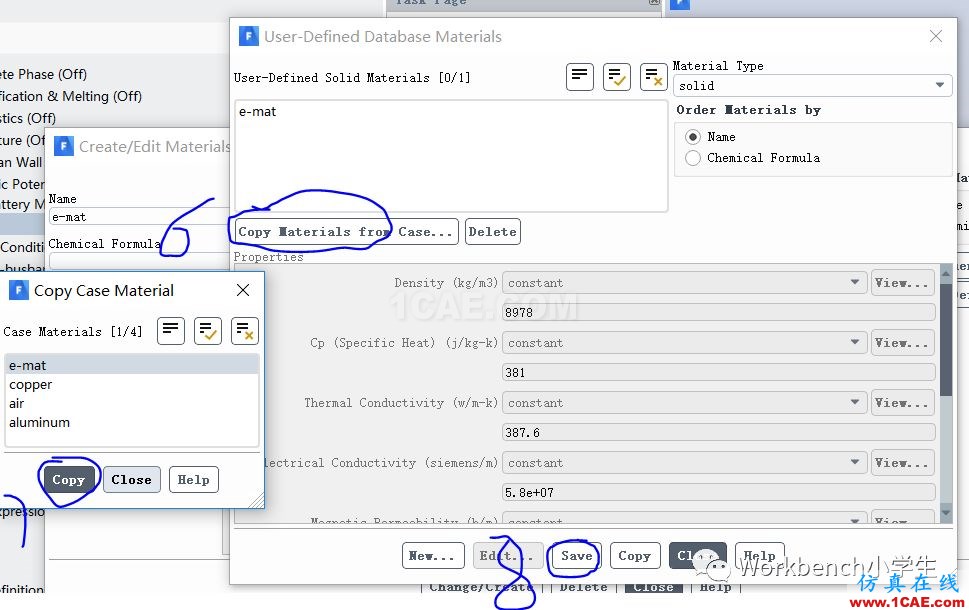Image resolution: width=969 pixels, height=610 pixels.
Task: Select air in Case Materials list
Action: coord(132,404)
